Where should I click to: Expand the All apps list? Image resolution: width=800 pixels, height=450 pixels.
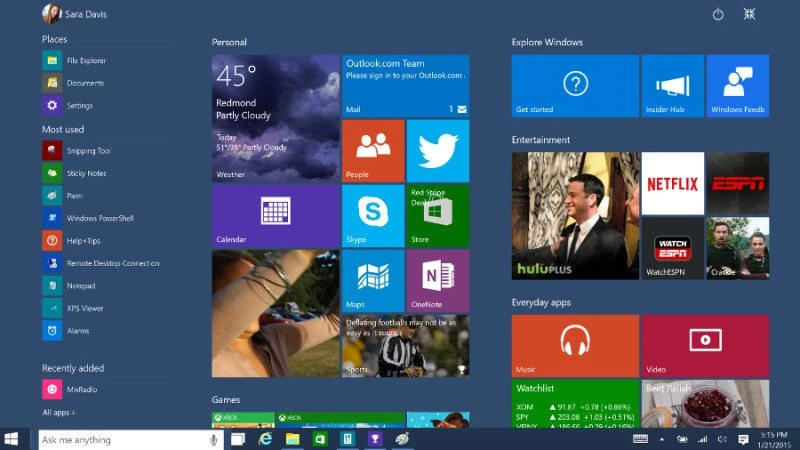point(59,412)
